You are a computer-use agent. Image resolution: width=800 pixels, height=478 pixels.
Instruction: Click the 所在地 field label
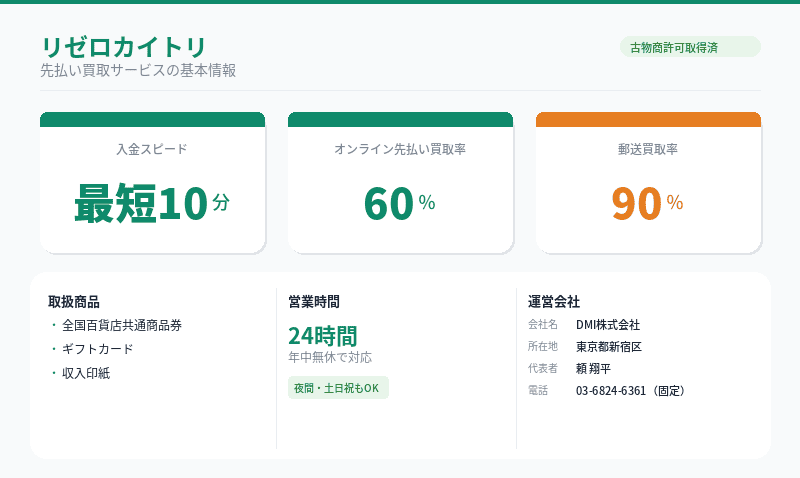point(543,346)
